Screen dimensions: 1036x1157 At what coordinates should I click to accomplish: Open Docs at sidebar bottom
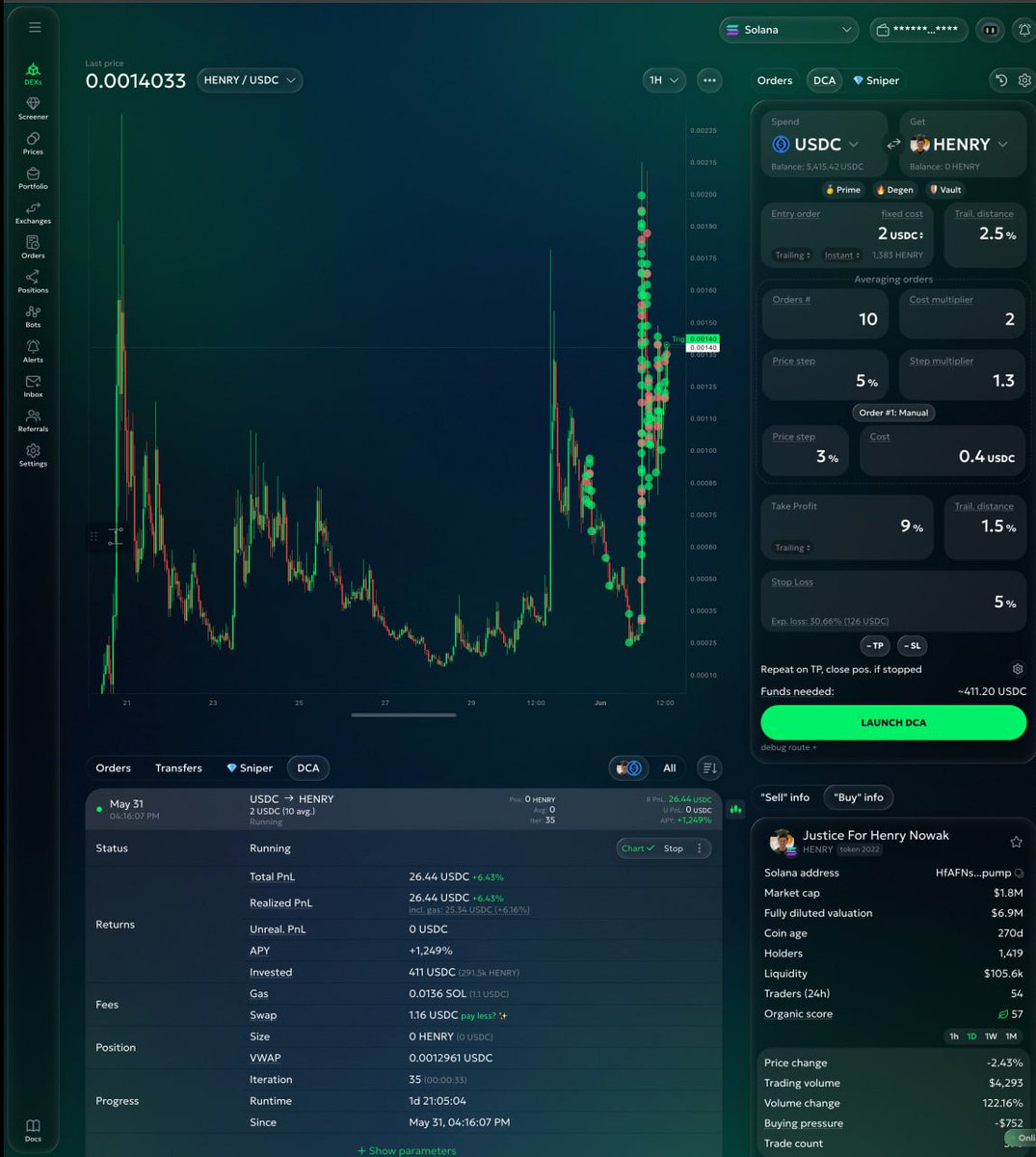pyautogui.click(x=33, y=1130)
